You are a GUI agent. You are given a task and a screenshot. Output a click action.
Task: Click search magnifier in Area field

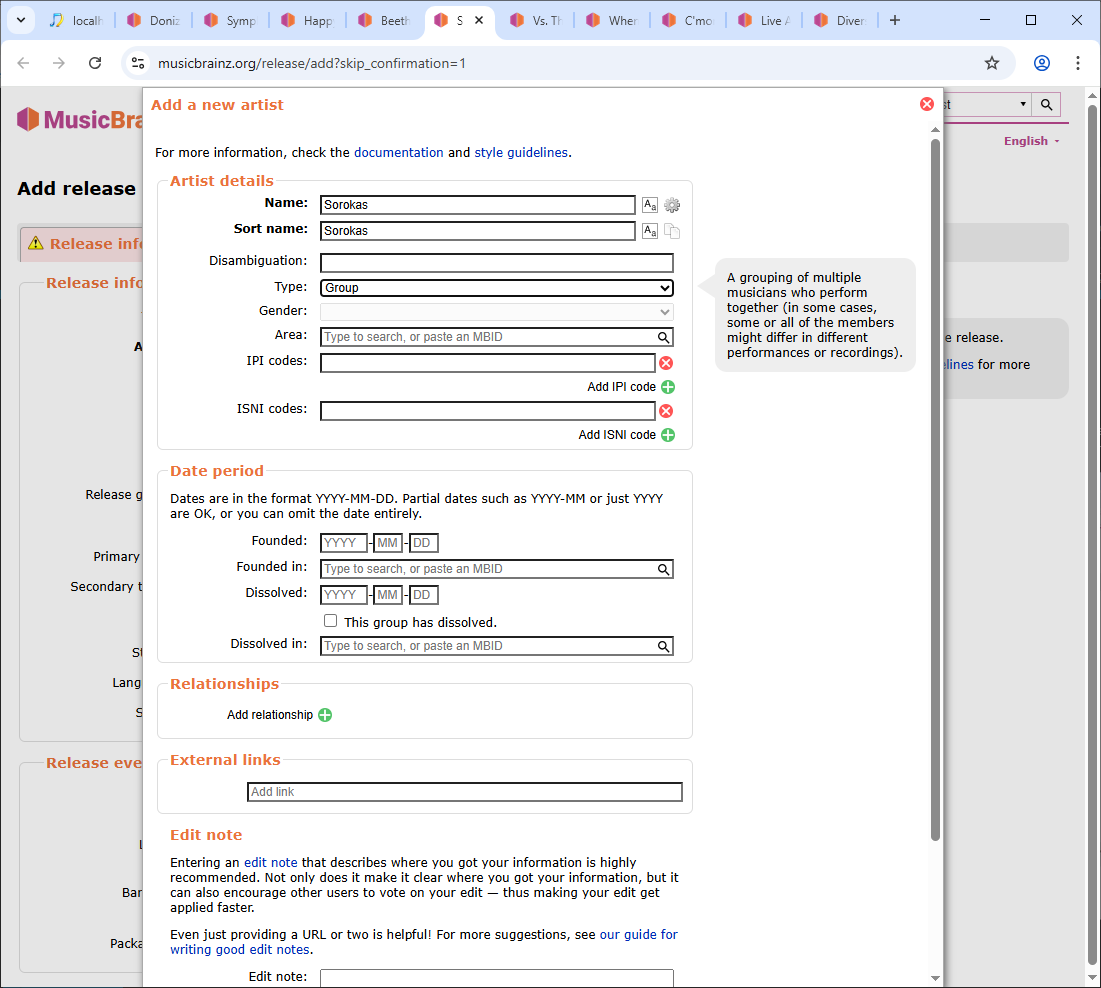click(x=663, y=337)
